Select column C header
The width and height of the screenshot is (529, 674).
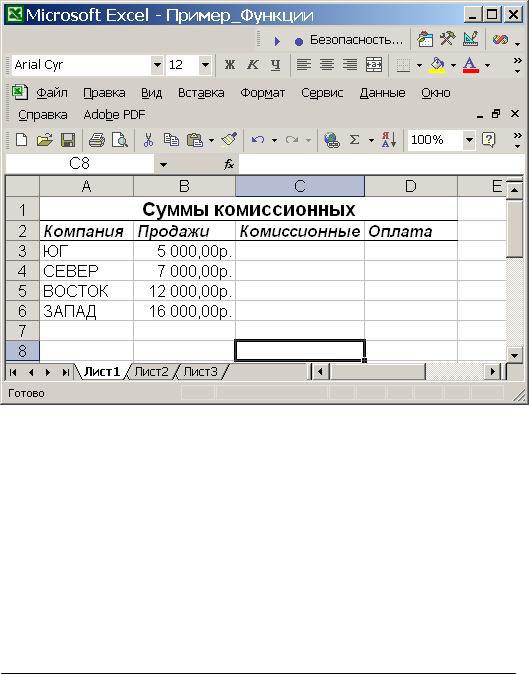[x=300, y=186]
